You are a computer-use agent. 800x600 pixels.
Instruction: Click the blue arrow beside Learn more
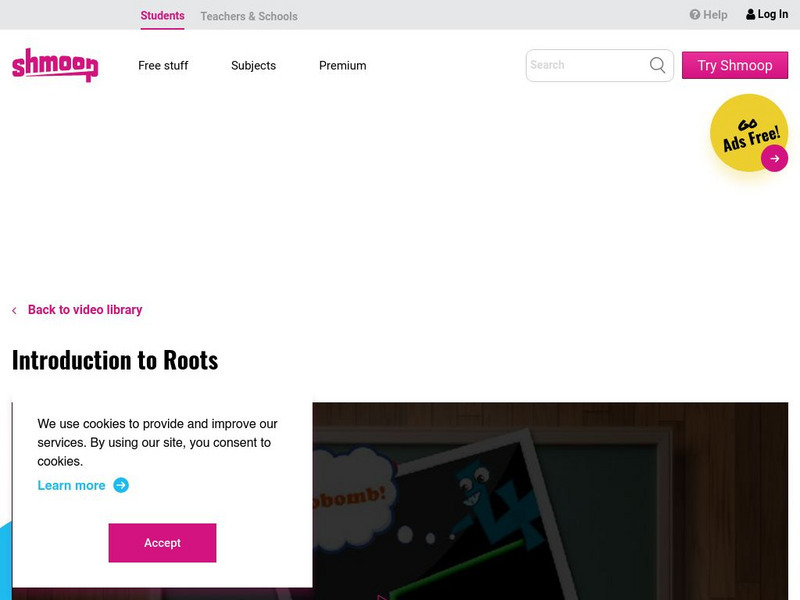[121, 485]
